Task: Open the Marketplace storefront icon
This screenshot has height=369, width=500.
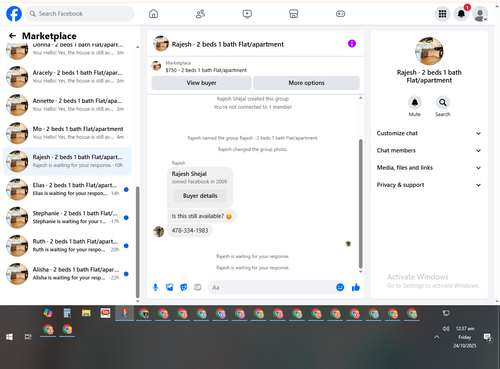Action: point(294,14)
